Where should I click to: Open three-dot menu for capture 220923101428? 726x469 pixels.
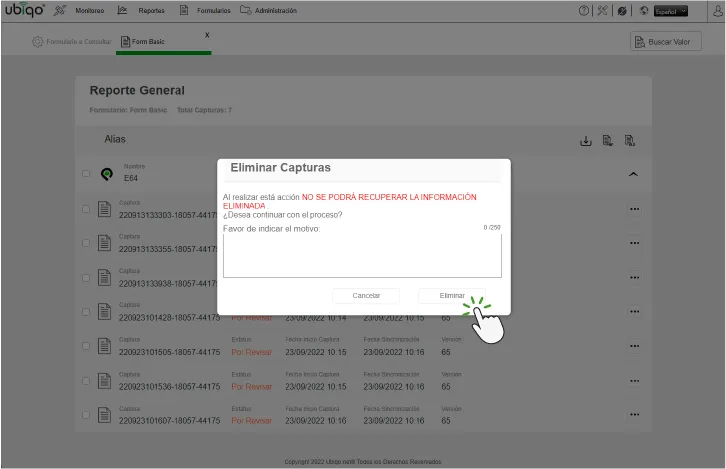coord(635,311)
